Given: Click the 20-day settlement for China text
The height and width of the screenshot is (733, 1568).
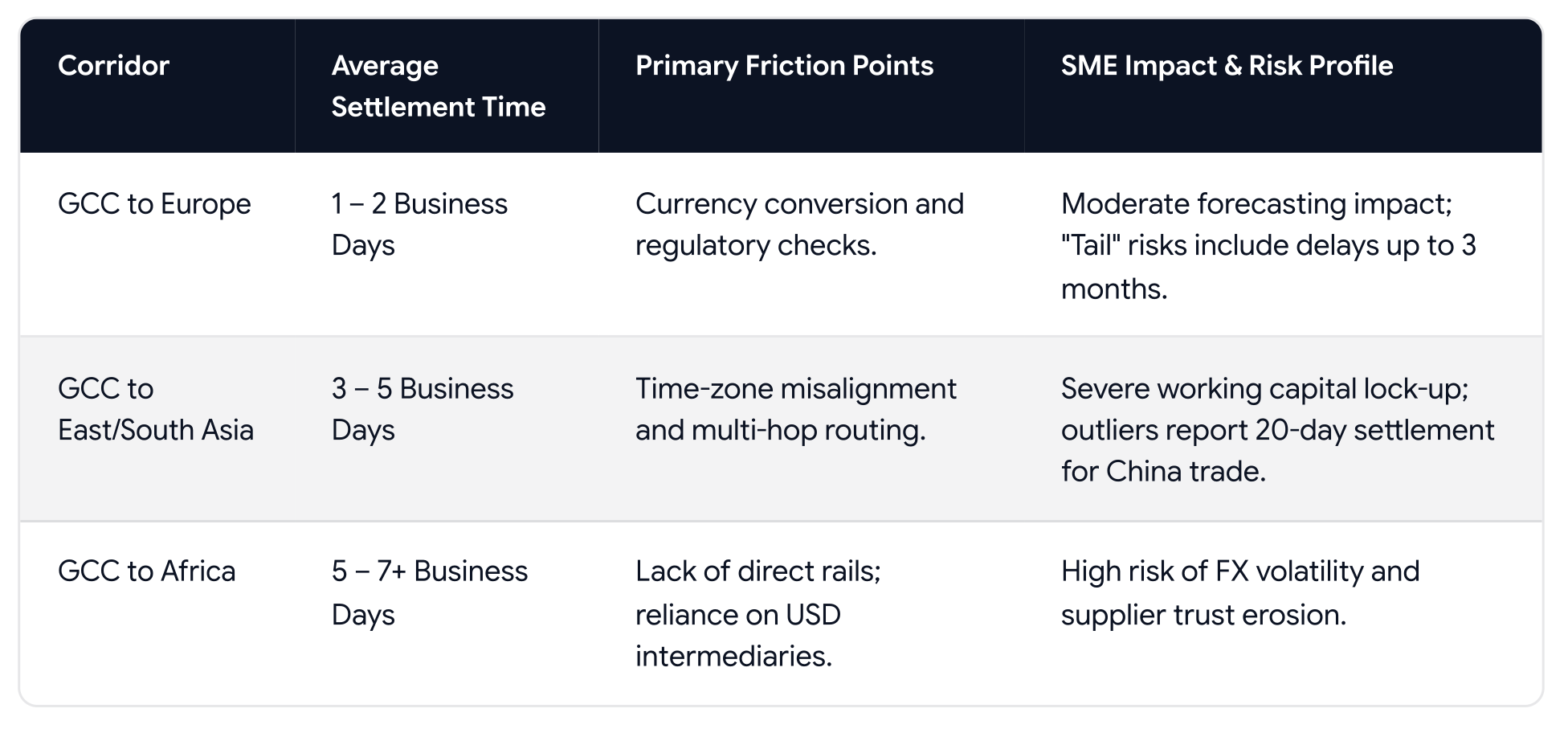Looking at the screenshot, I should coord(1278,451).
